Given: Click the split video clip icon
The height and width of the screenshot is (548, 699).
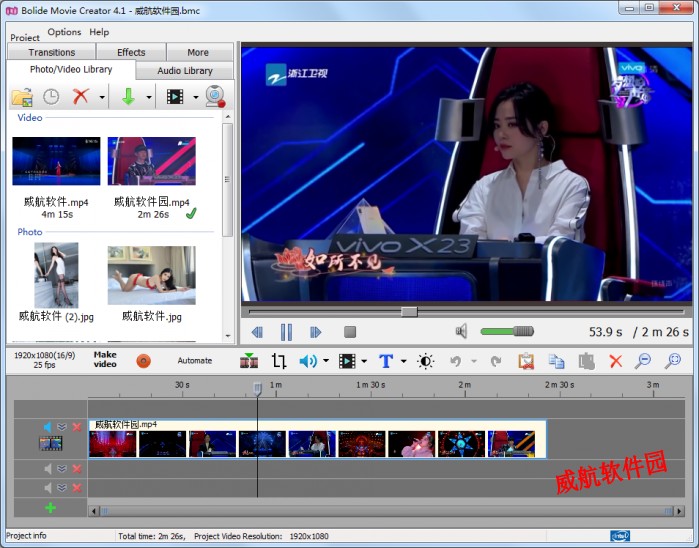Looking at the screenshot, I should coord(249,361).
